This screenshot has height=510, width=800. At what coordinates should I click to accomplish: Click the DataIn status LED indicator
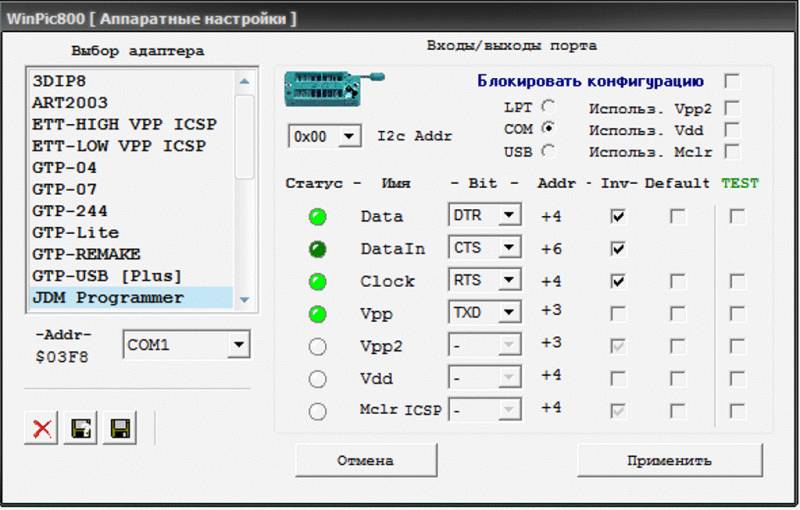pos(317,249)
